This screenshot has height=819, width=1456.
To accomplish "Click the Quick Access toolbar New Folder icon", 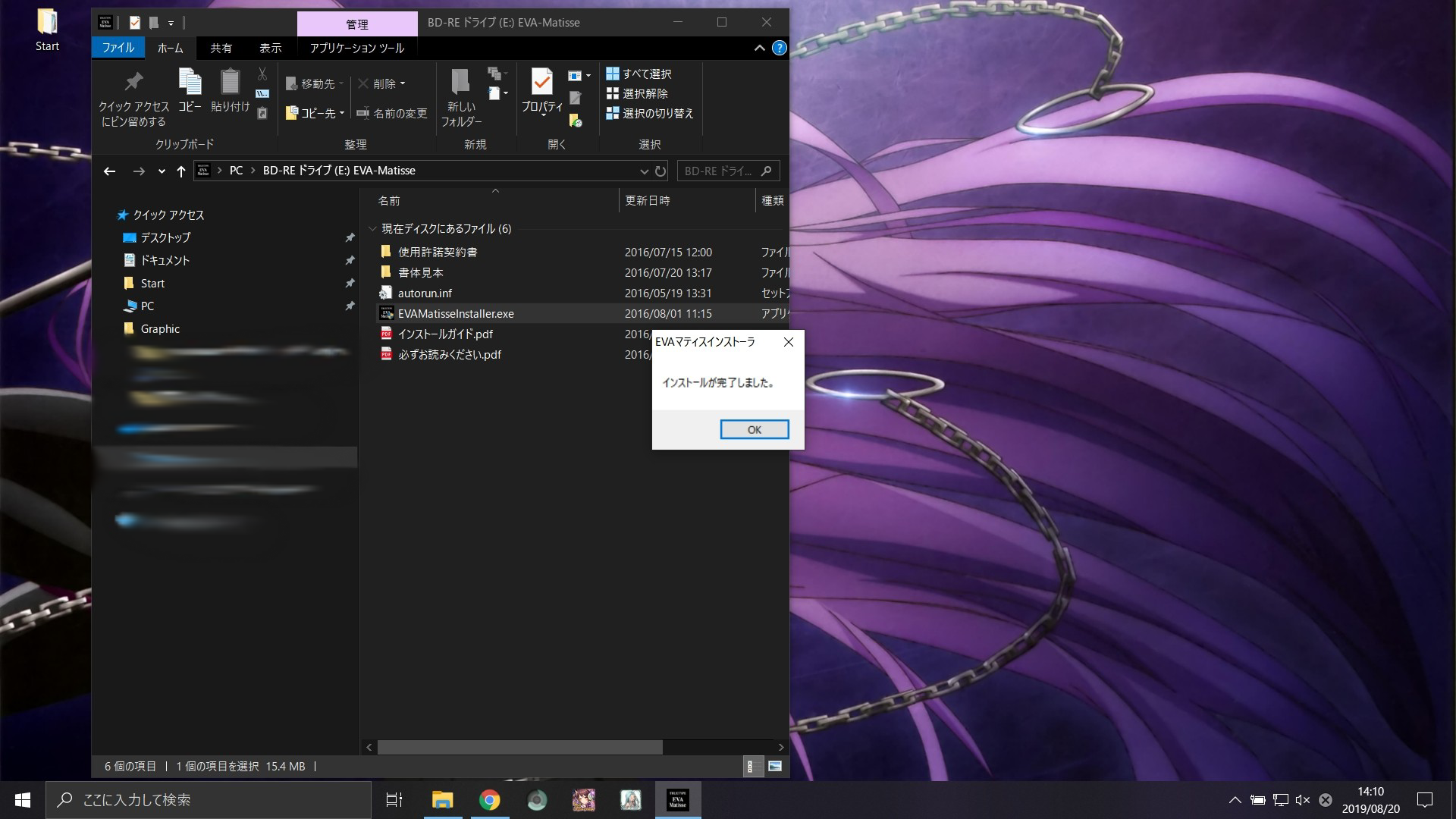I will pos(153,23).
